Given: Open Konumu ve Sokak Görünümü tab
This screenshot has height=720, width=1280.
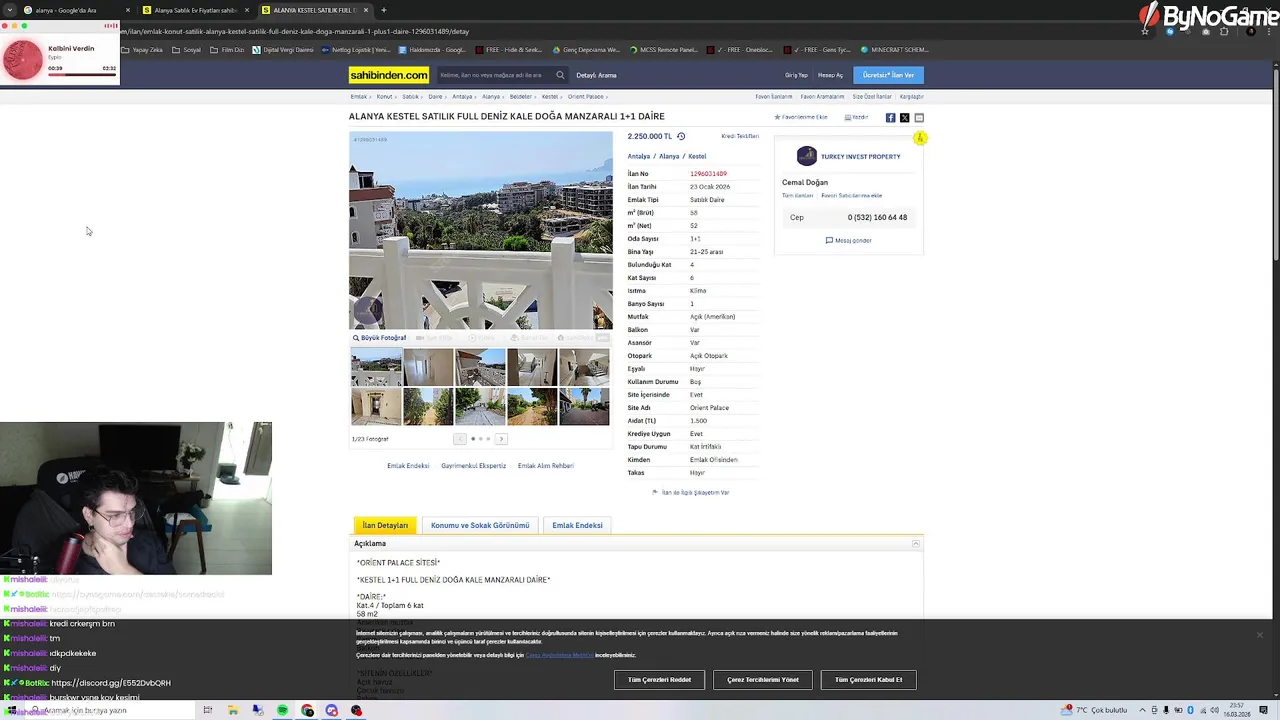Looking at the screenshot, I should point(480,525).
